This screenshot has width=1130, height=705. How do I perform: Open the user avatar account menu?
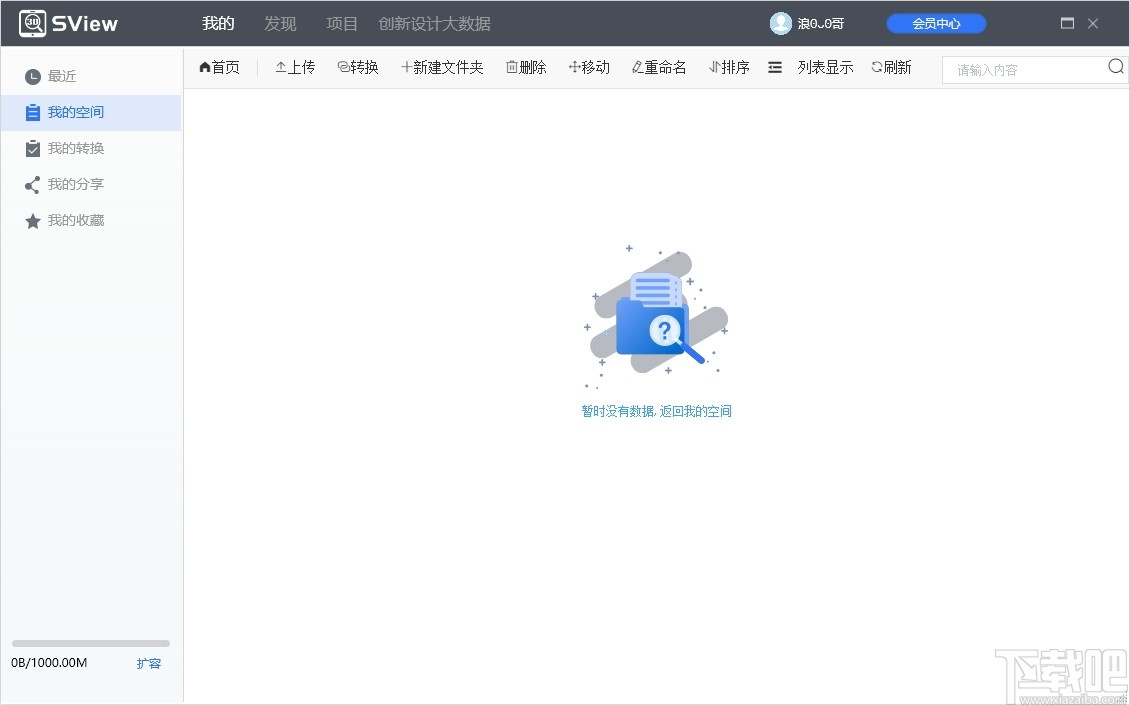(780, 22)
